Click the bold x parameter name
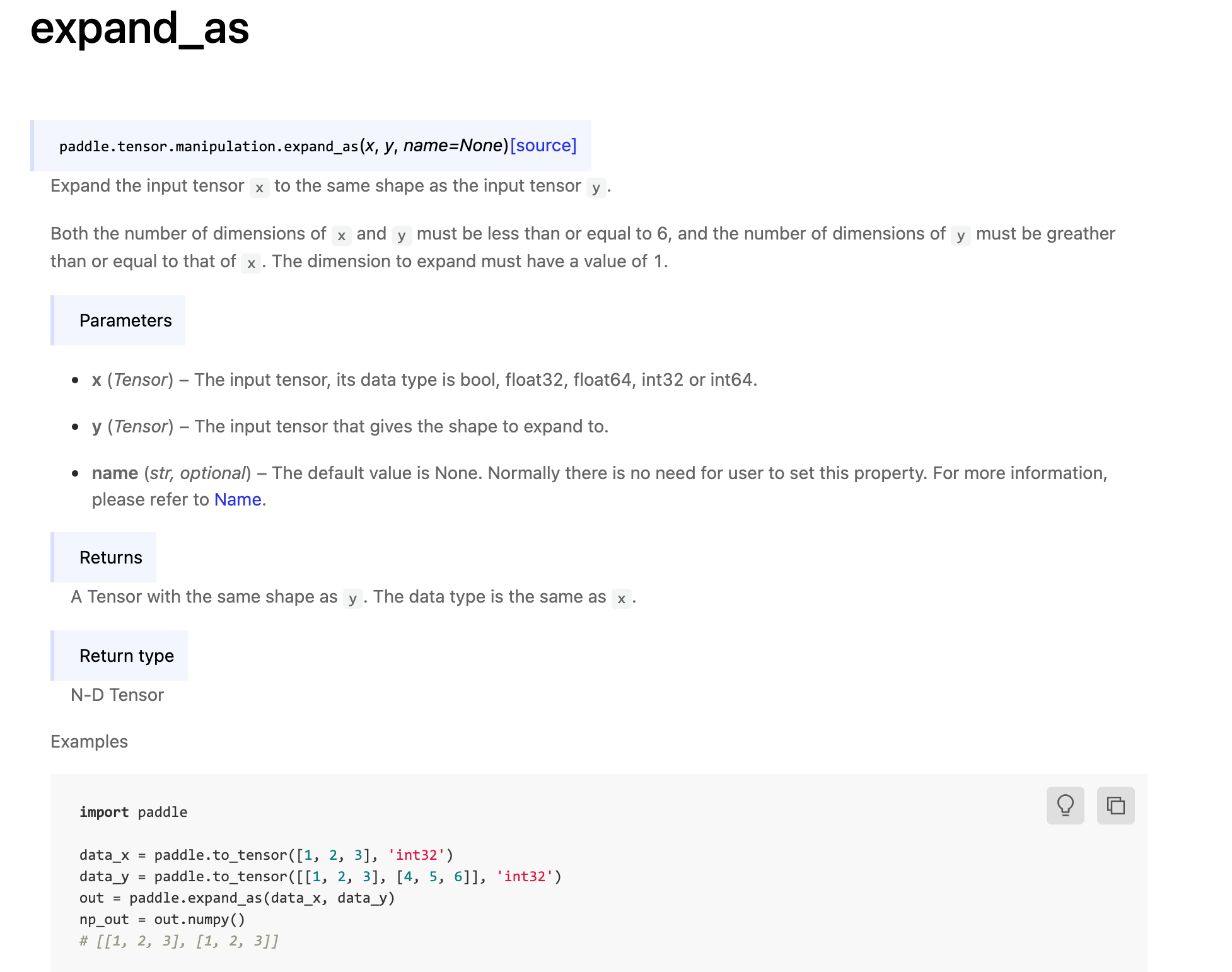Viewport: 1232px width, 972px height. (x=96, y=380)
